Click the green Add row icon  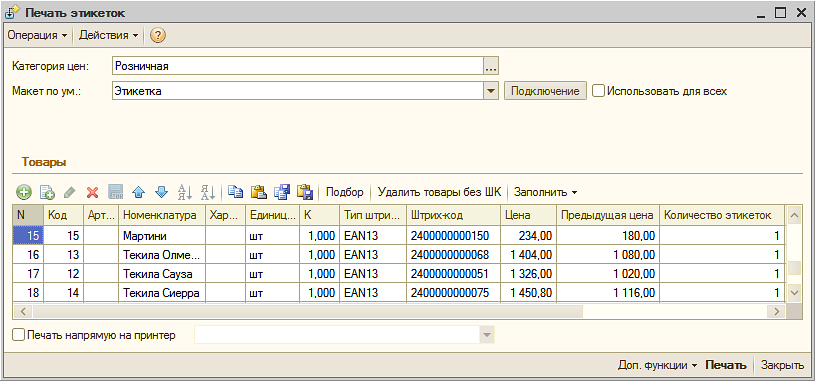[x=23, y=192]
